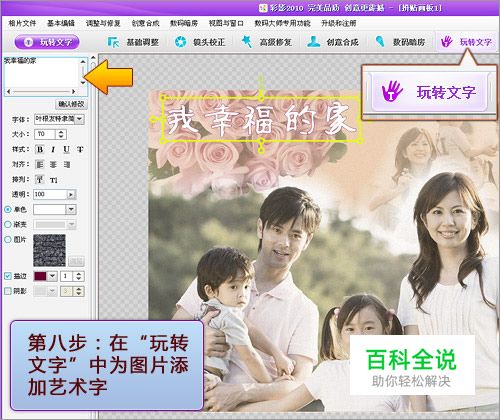
Task: Click the browse button beside texture thumbnail
Action: coord(76,261)
